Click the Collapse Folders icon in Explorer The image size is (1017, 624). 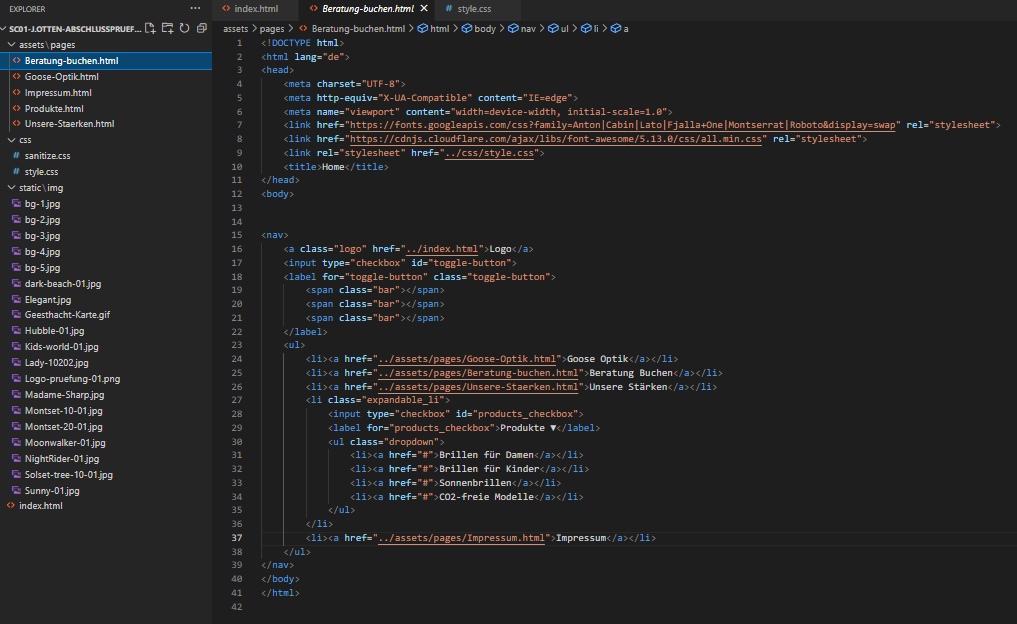[x=202, y=29]
